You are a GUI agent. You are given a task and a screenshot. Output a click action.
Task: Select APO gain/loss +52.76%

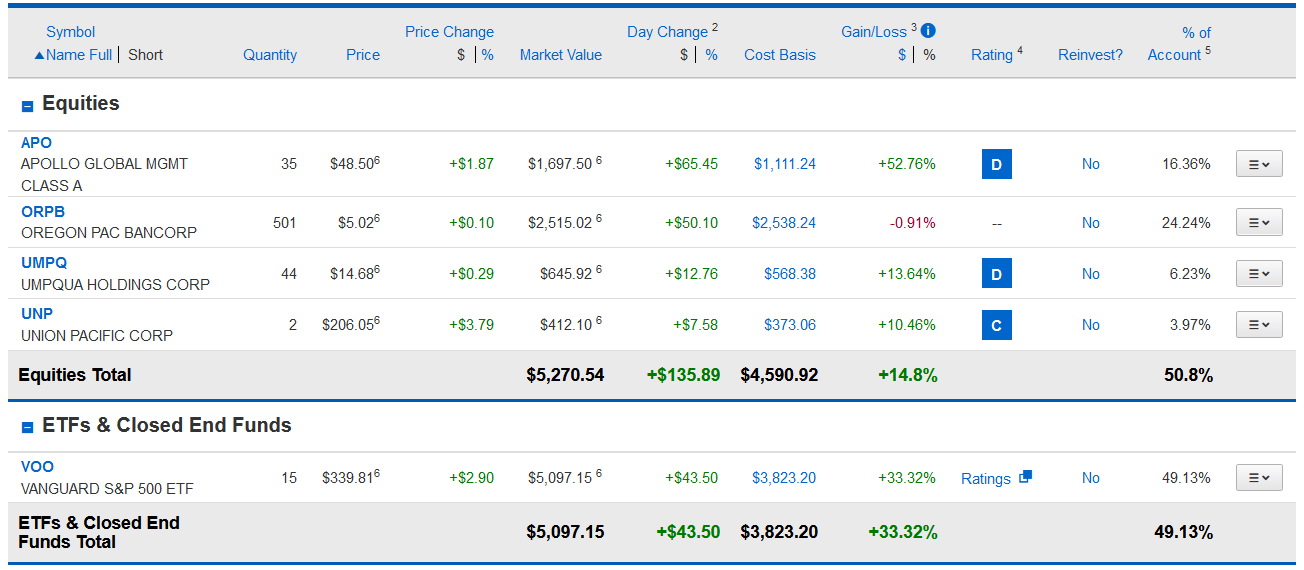(x=907, y=164)
